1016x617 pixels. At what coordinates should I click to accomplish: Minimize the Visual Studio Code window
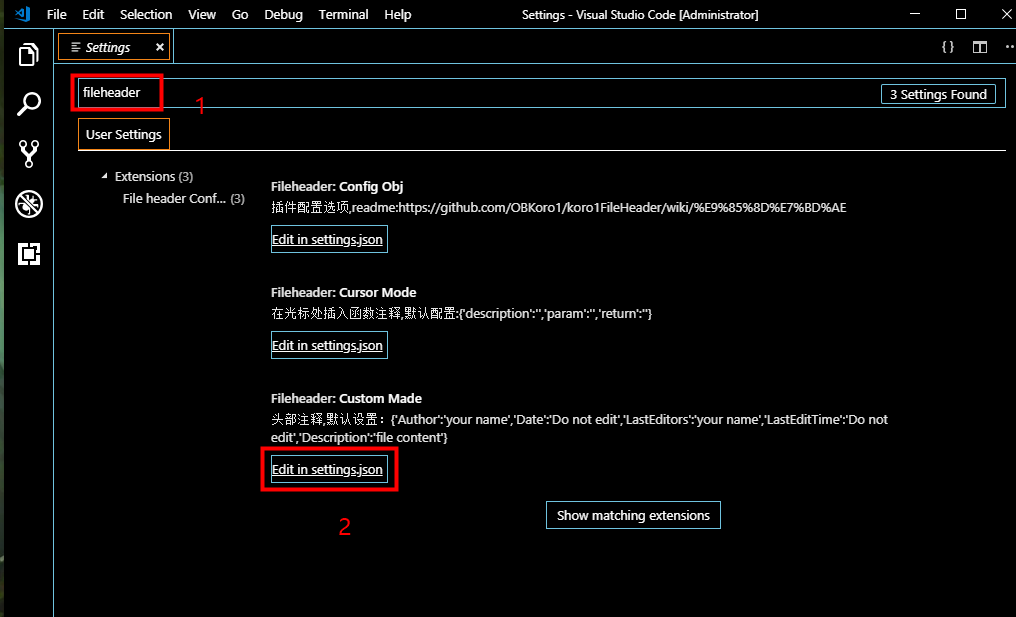(x=915, y=14)
